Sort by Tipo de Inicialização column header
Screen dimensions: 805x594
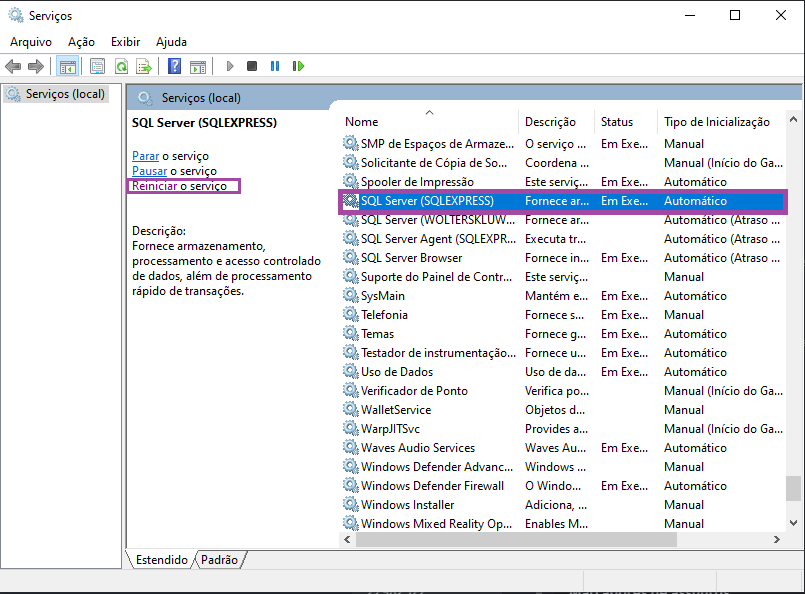(721, 122)
